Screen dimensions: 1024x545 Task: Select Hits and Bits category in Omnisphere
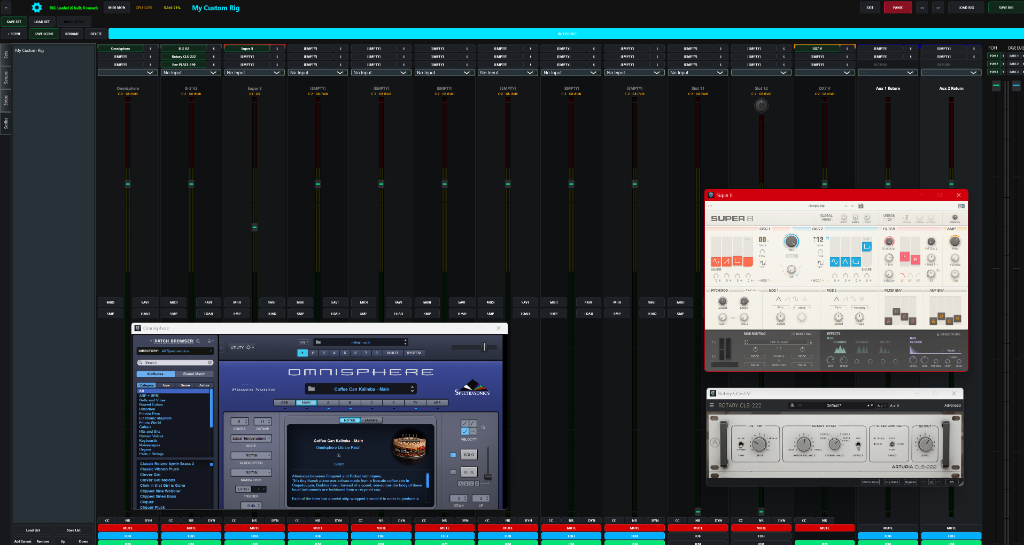click(x=150, y=431)
